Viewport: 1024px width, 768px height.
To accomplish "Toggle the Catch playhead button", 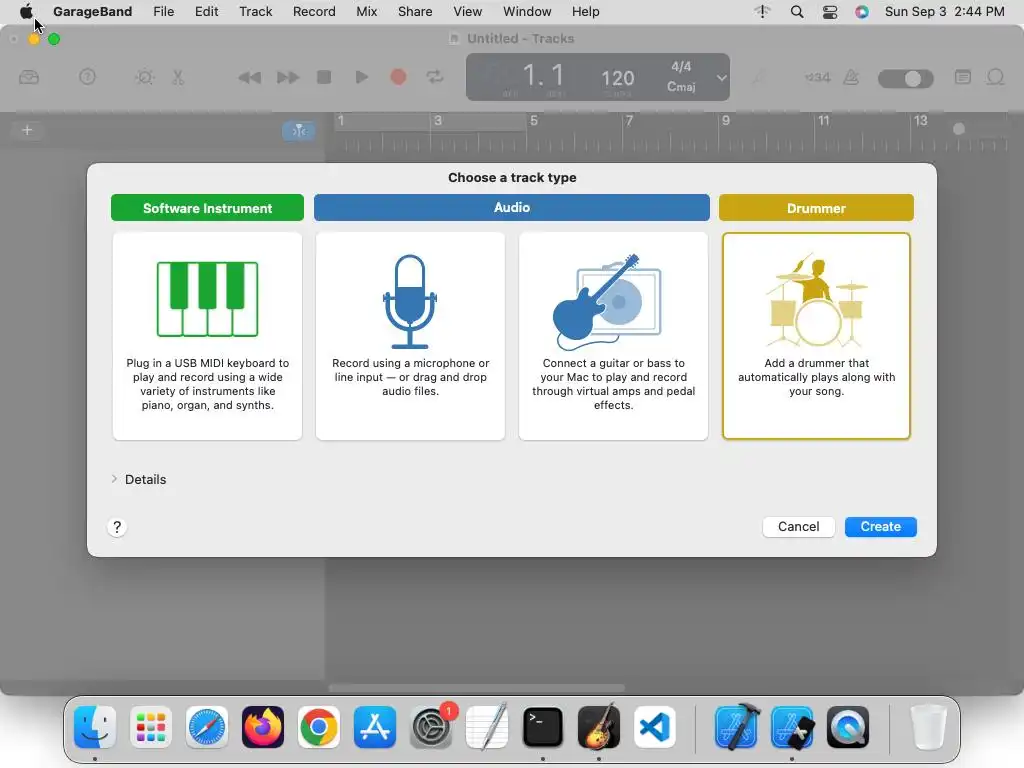I will pyautogui.click(x=299, y=131).
